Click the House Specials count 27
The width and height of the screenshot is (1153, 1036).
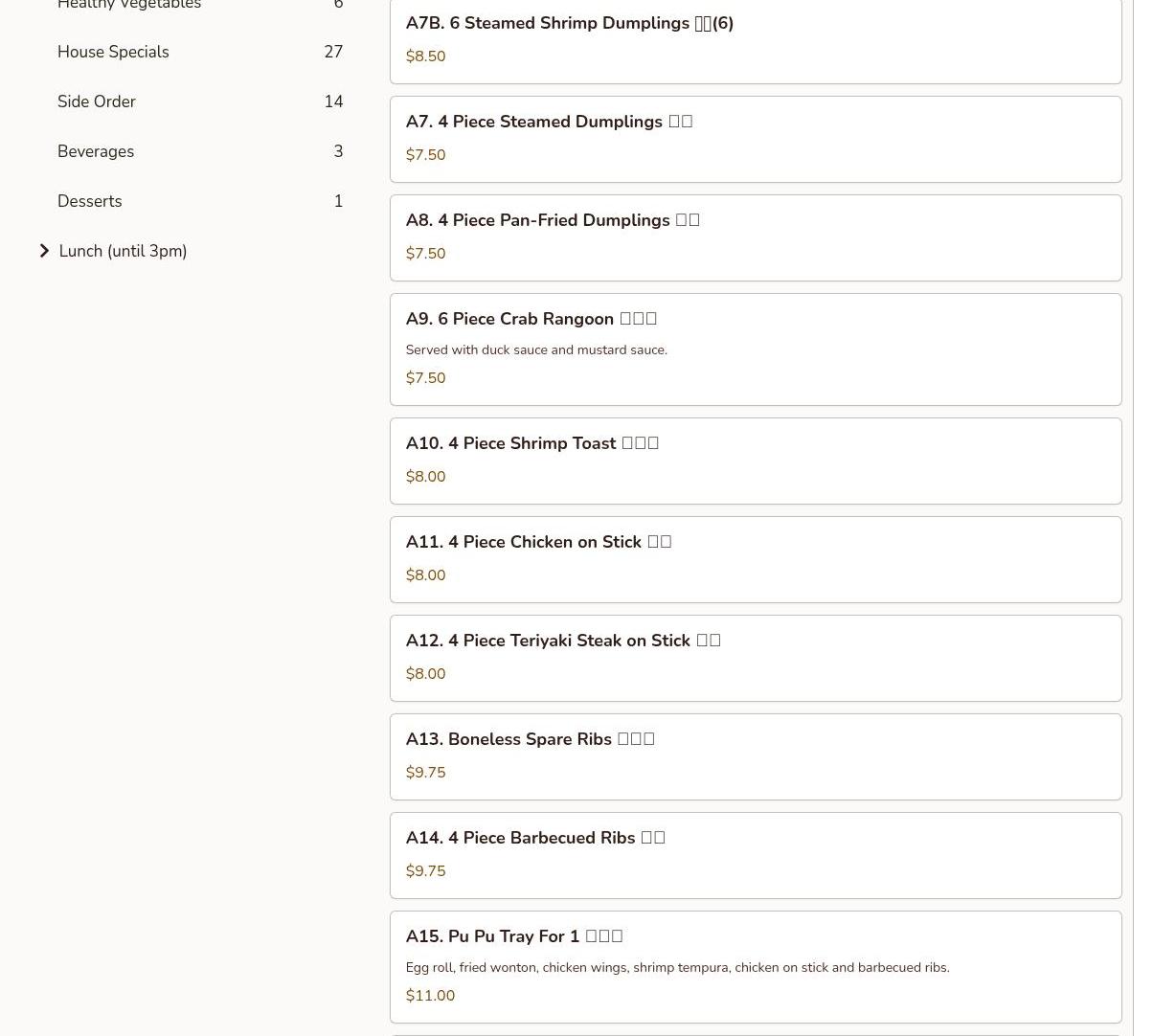tap(333, 52)
